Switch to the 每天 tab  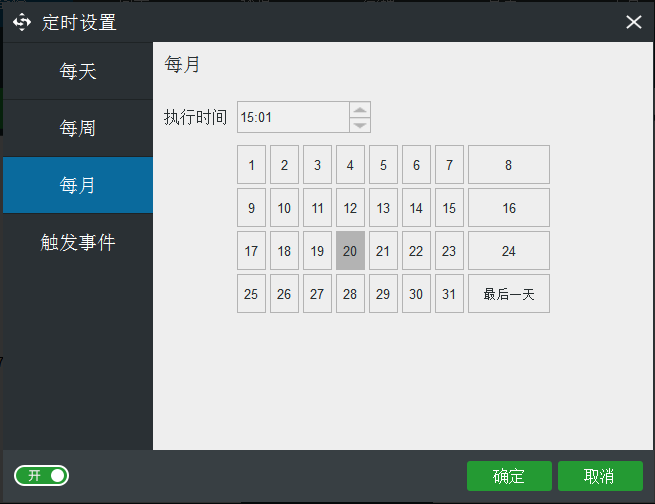78,71
